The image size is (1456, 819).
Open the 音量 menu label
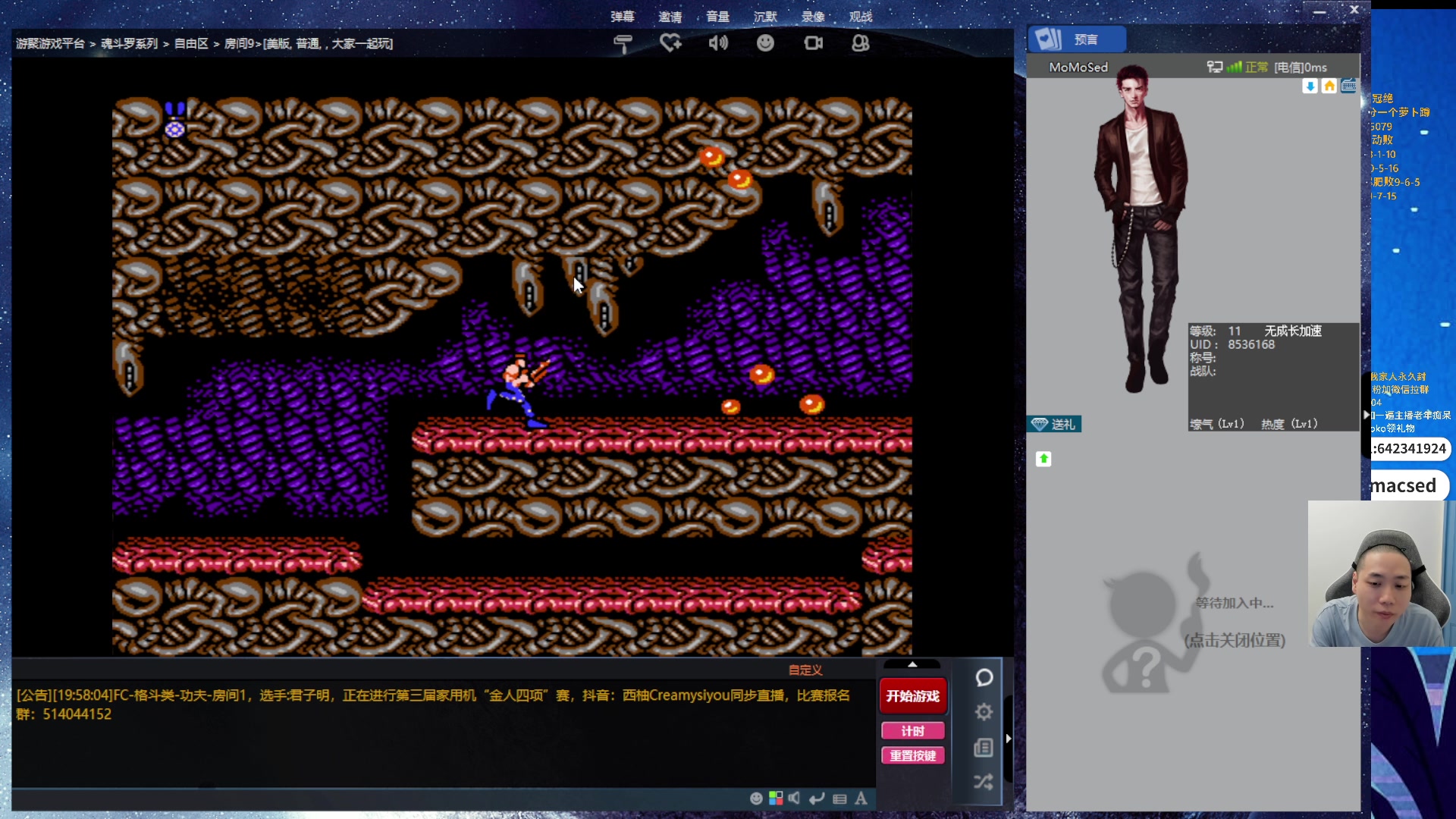click(x=717, y=17)
